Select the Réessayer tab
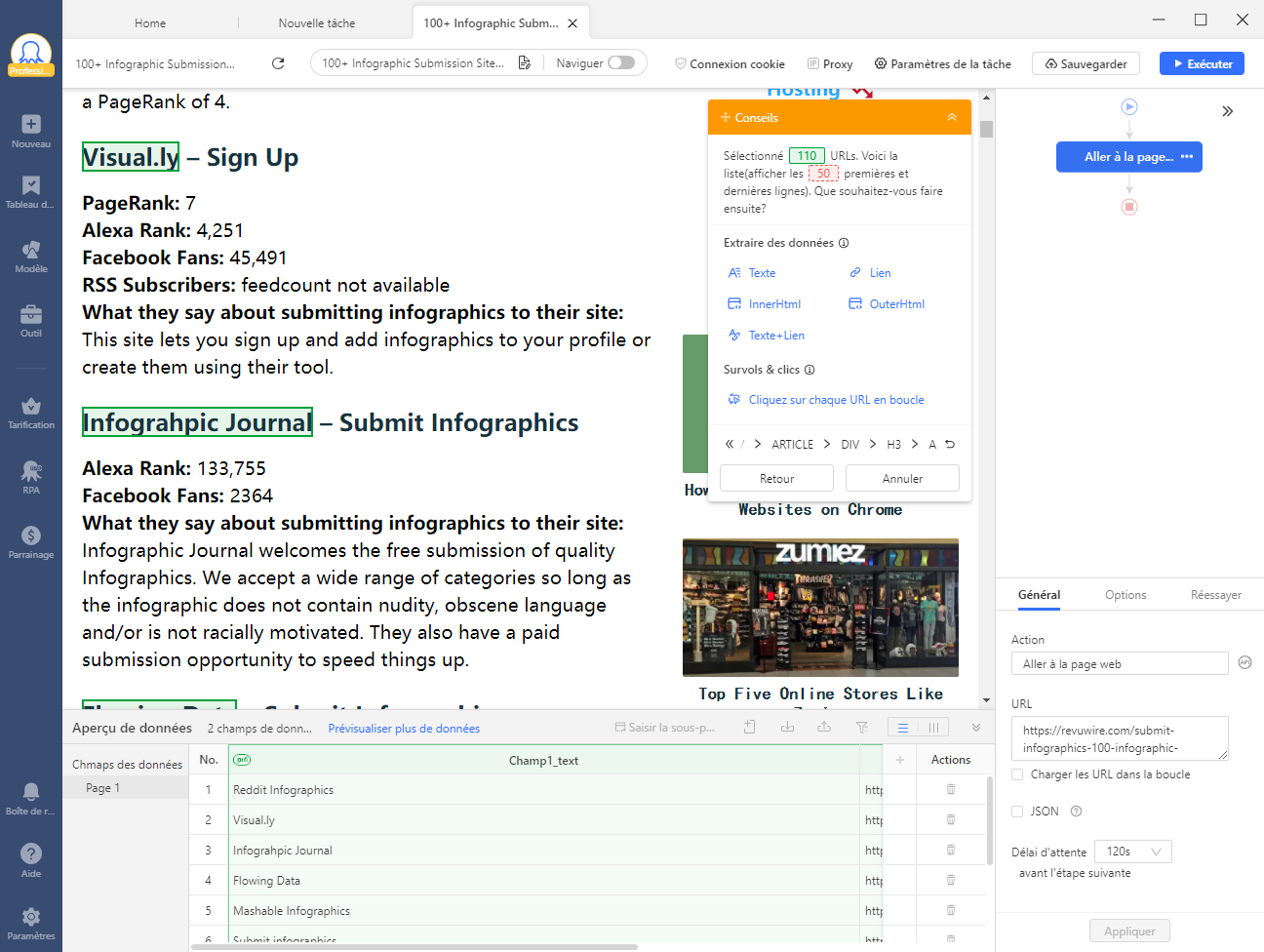The image size is (1264, 952). [x=1216, y=595]
